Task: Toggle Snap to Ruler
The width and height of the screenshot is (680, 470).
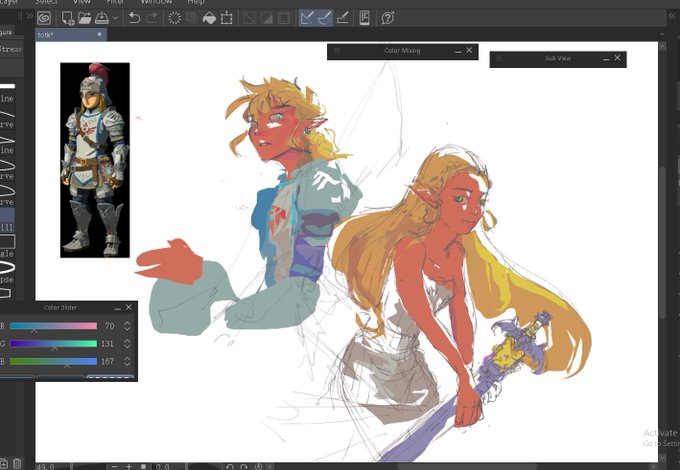Action: [307, 18]
